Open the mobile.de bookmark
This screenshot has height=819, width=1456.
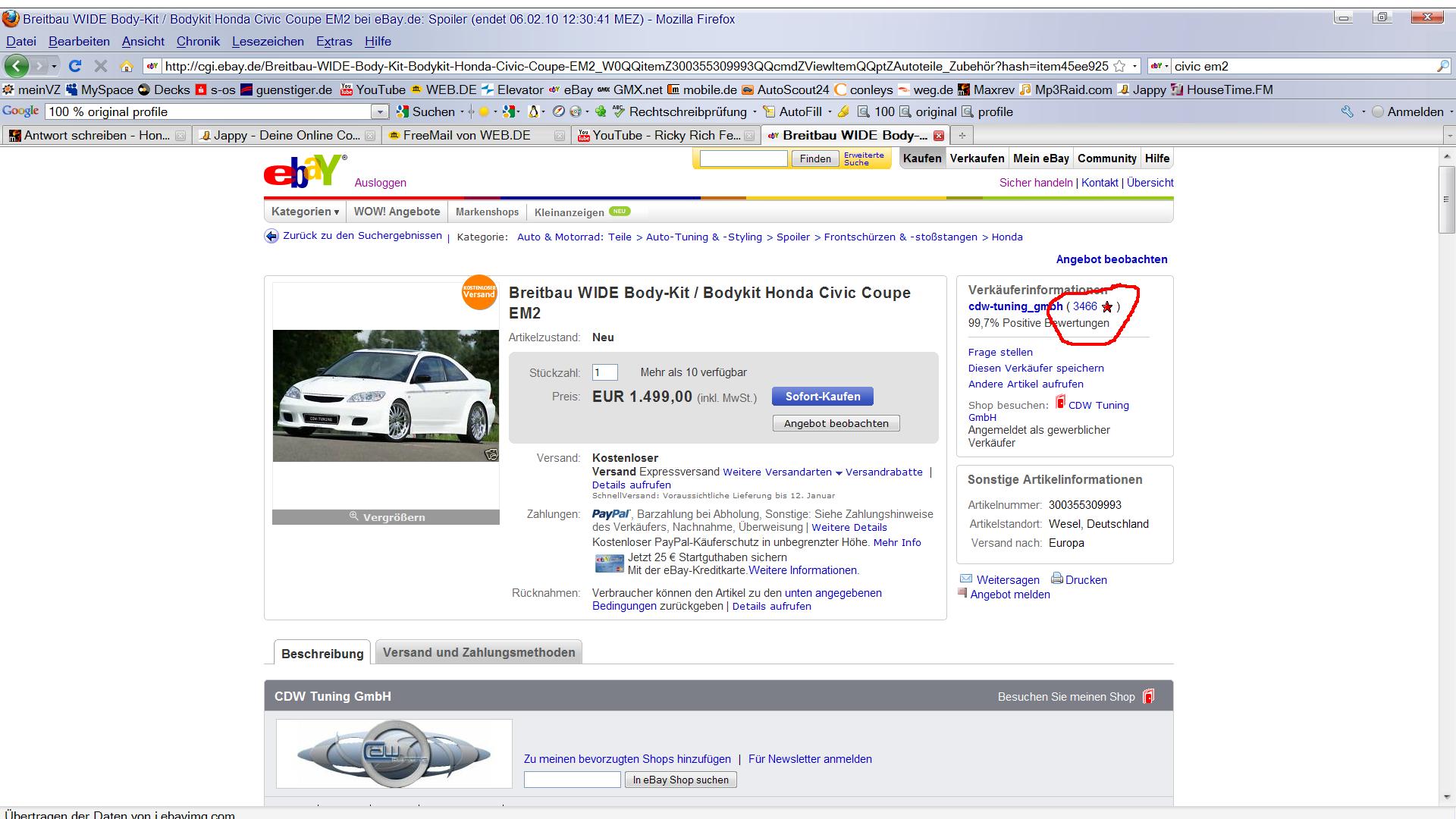point(702,89)
